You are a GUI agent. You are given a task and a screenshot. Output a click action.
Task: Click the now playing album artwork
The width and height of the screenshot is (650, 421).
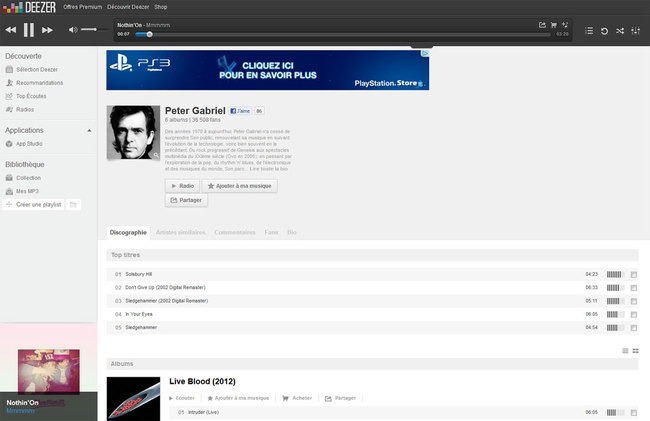49,371
